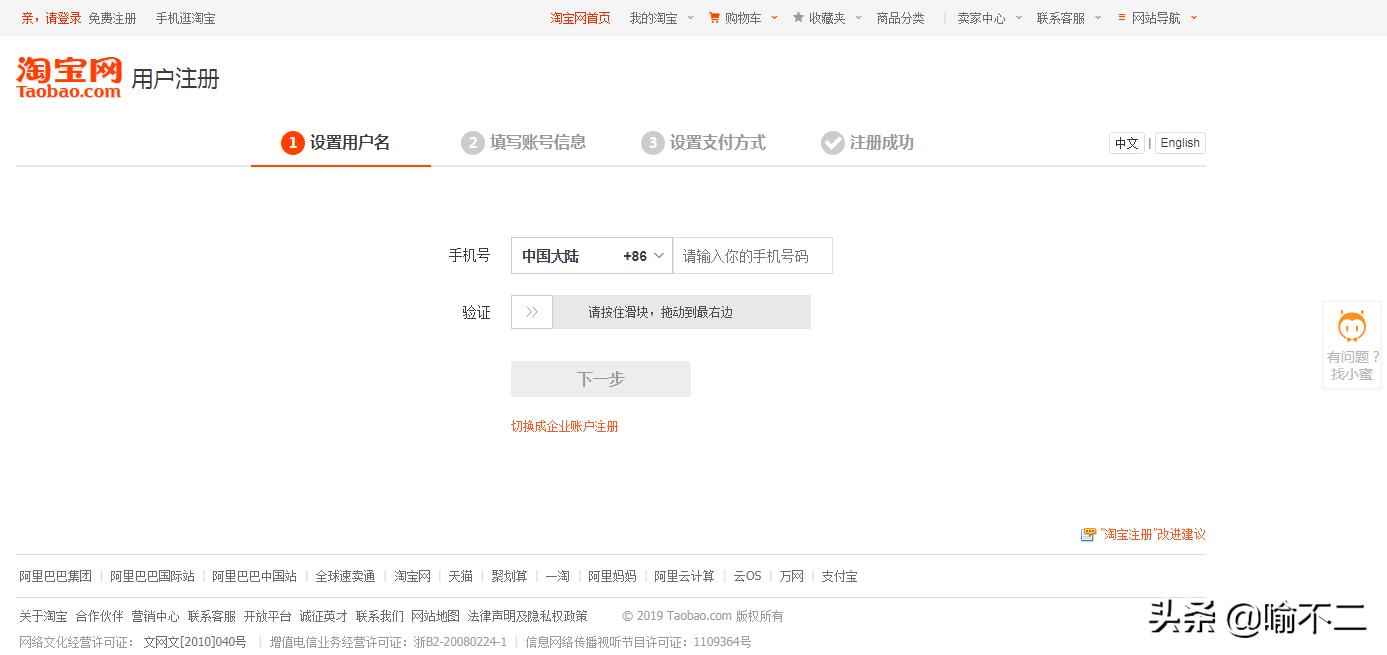Click the phone number input field

(753, 255)
